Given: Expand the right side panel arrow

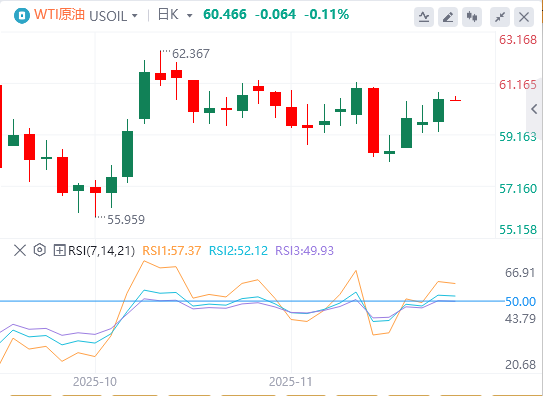Looking at the screenshot, I should pos(534,109).
